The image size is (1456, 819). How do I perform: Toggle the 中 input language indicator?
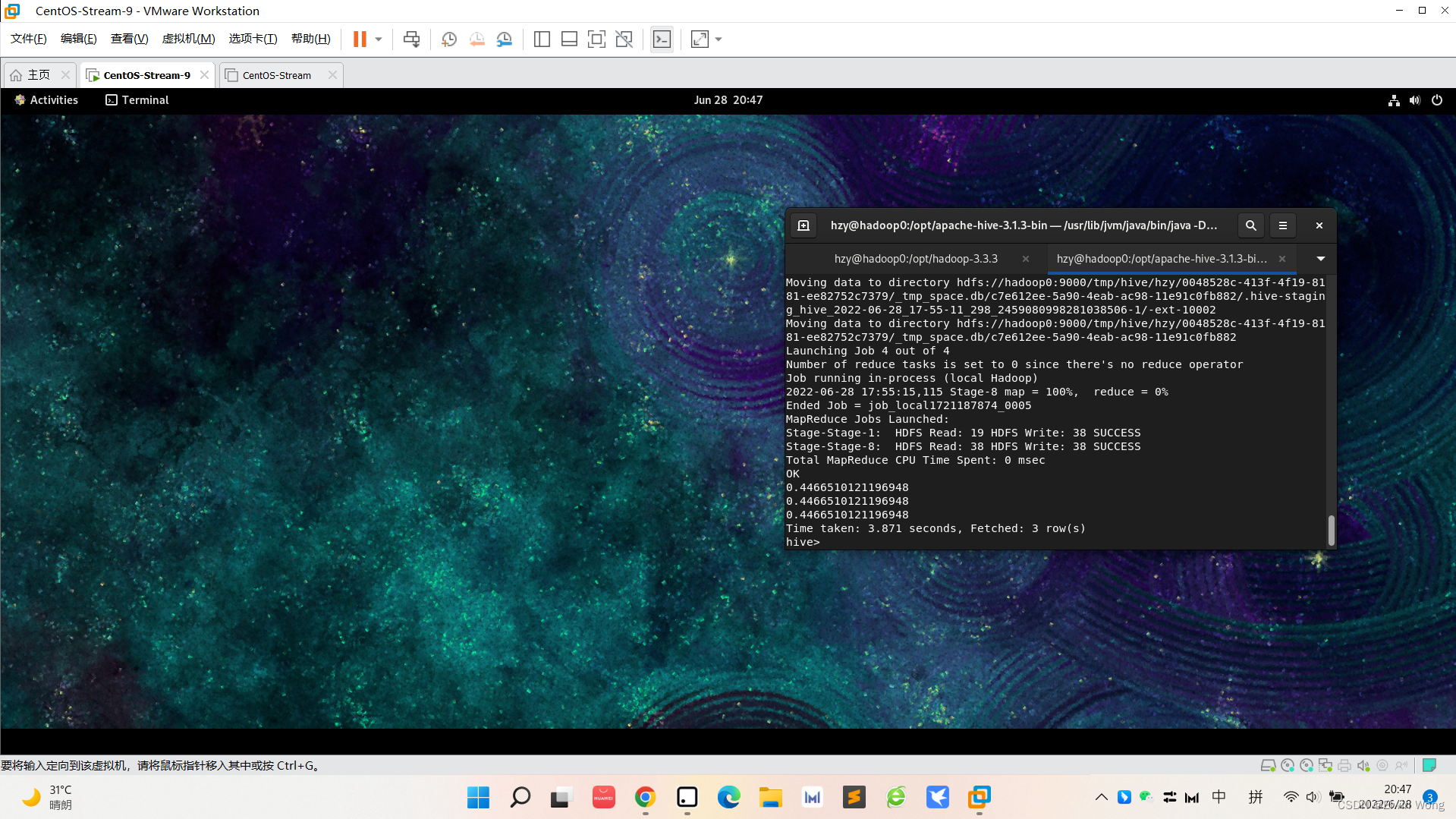[x=1219, y=797]
